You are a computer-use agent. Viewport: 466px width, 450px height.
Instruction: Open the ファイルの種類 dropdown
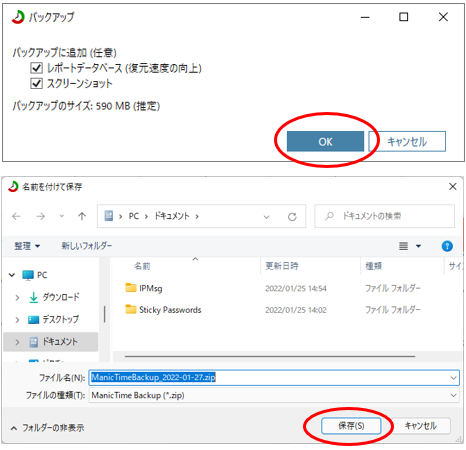pos(274,395)
